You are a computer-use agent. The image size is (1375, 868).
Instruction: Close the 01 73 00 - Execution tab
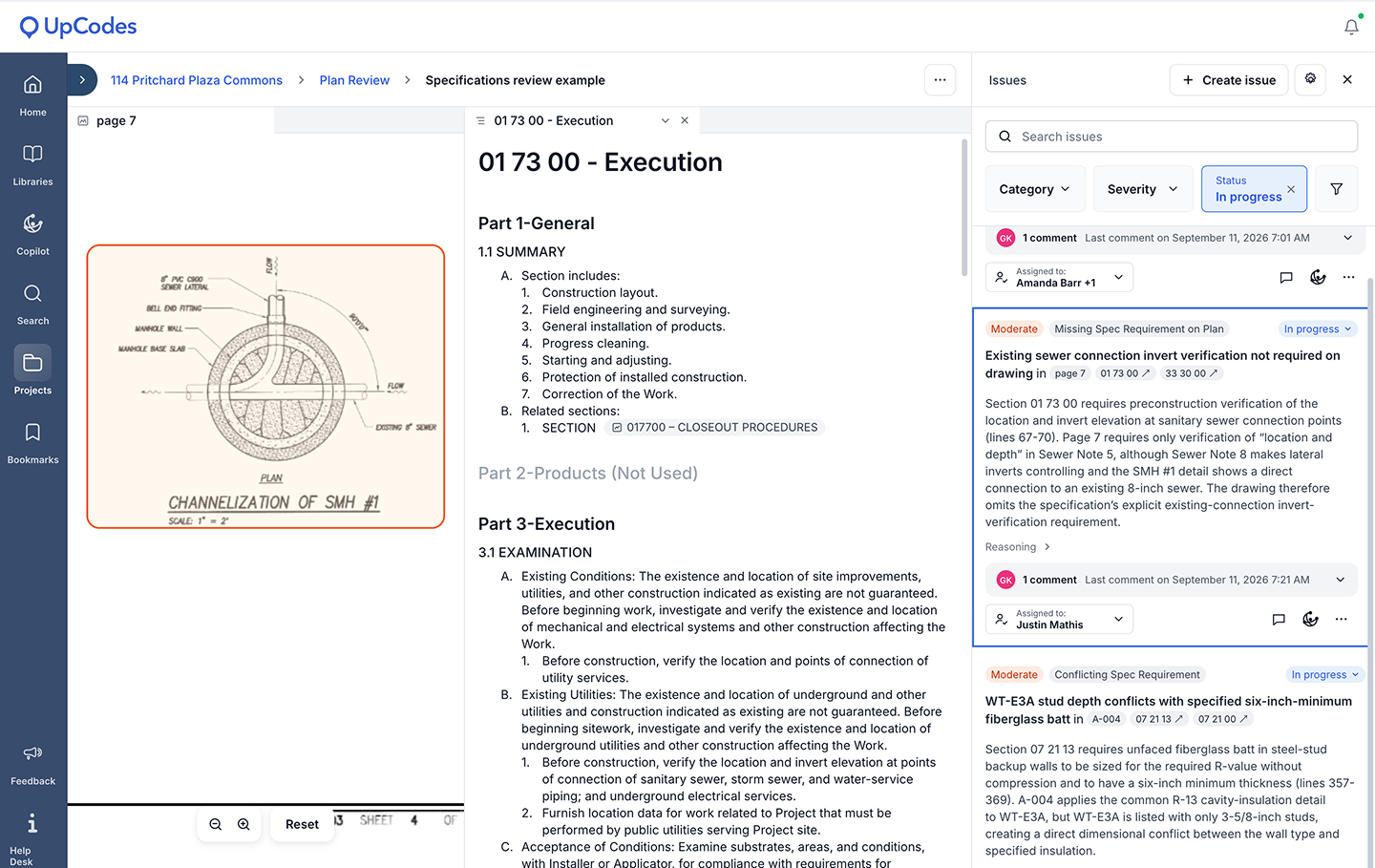[685, 120]
